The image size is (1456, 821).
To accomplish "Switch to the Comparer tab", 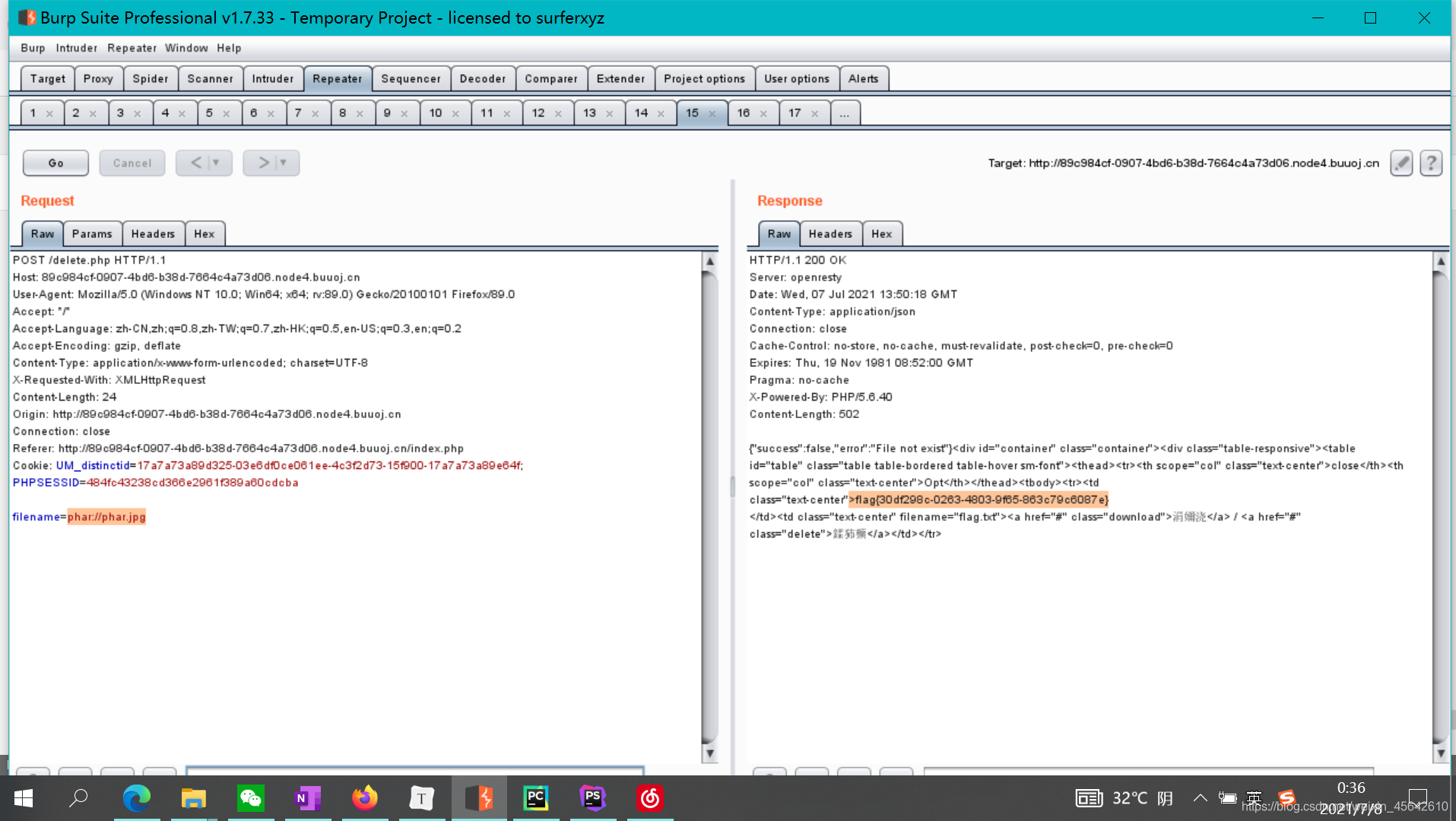I will pos(551,78).
